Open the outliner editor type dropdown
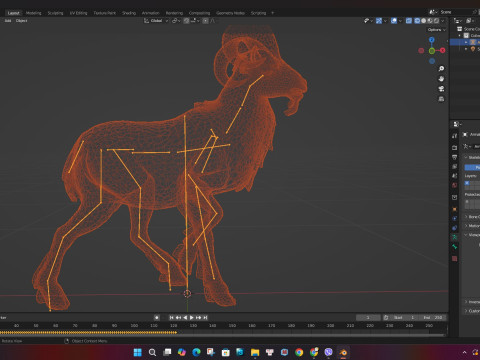The width and height of the screenshot is (480, 360). 458,21
